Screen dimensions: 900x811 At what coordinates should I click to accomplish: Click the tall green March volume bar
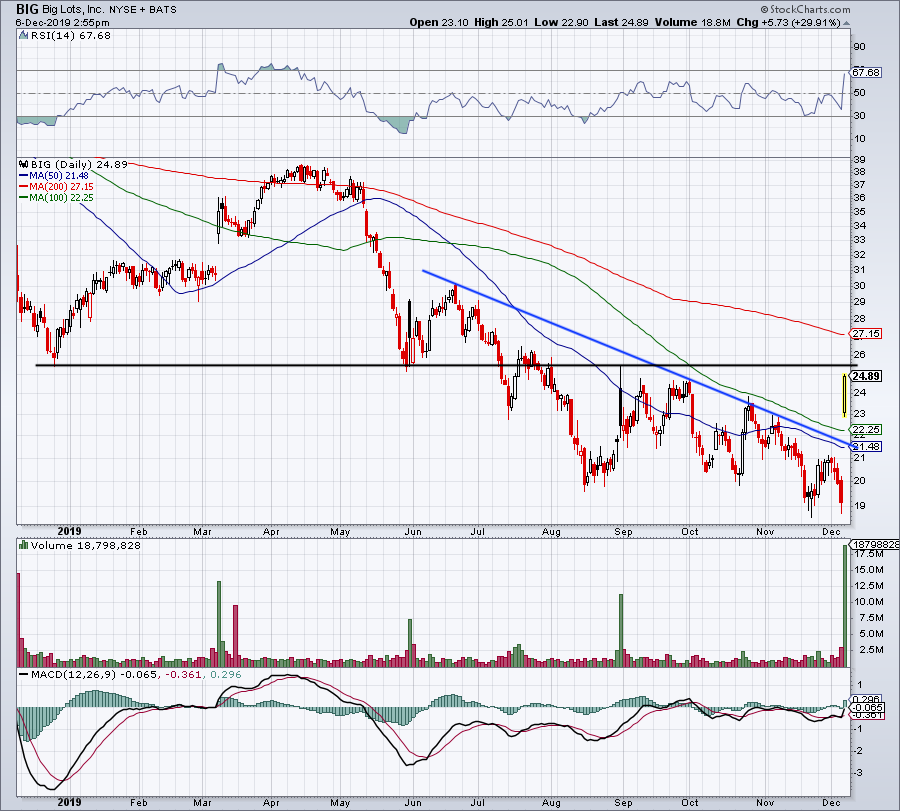[x=219, y=624]
